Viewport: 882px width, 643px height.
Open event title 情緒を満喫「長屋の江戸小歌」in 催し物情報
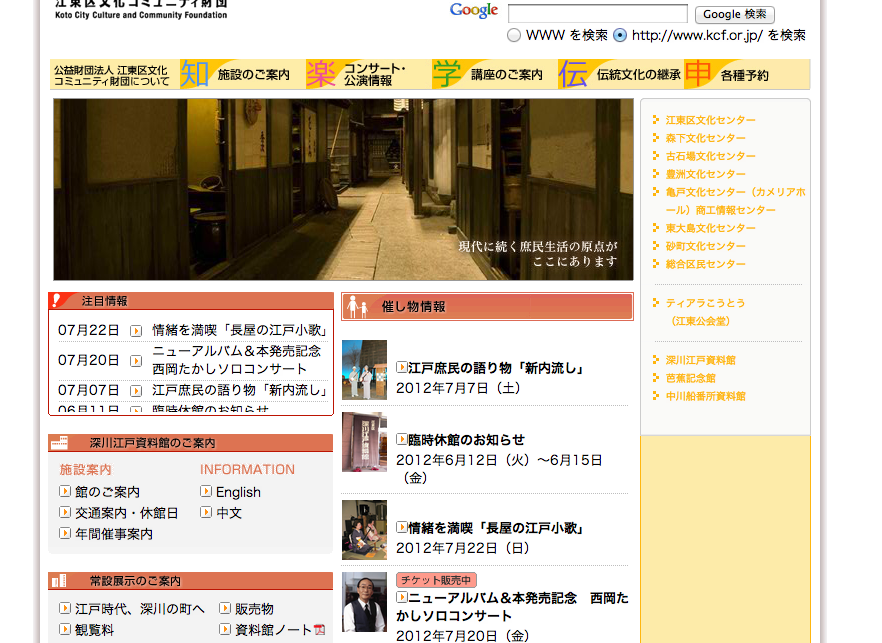[x=496, y=528]
